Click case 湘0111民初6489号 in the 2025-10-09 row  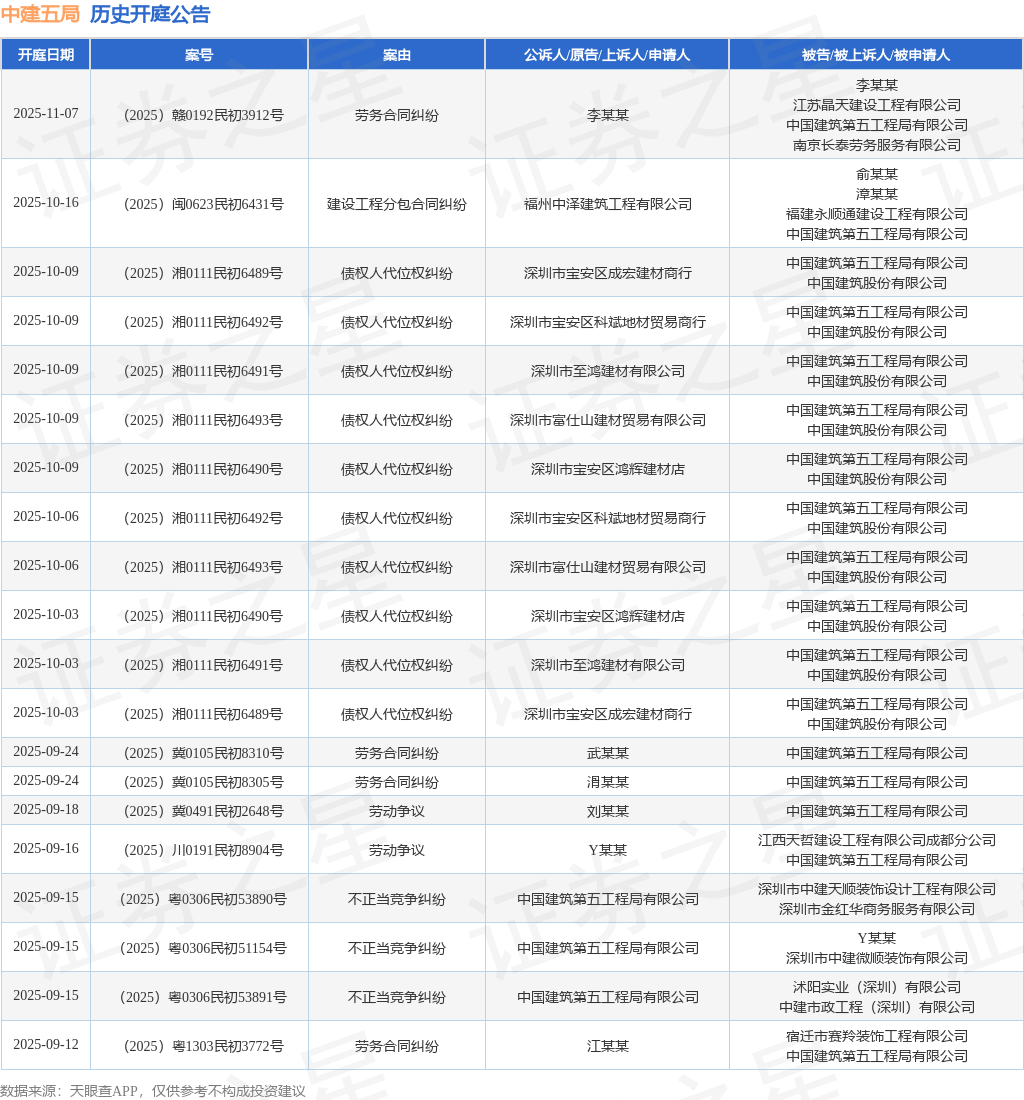203,273
